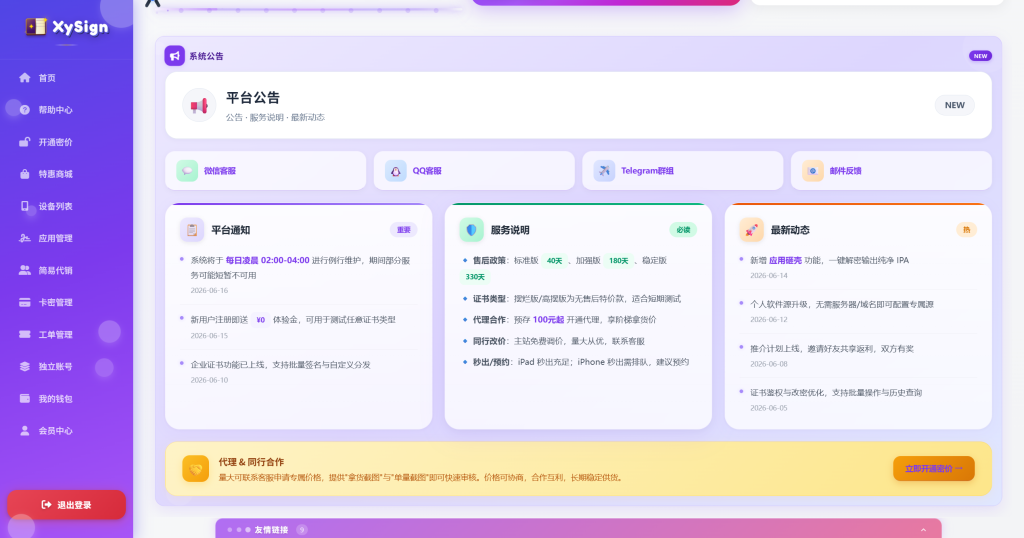Click the 微信客服 chat bubble icon
1024x538 pixels.
187,170
